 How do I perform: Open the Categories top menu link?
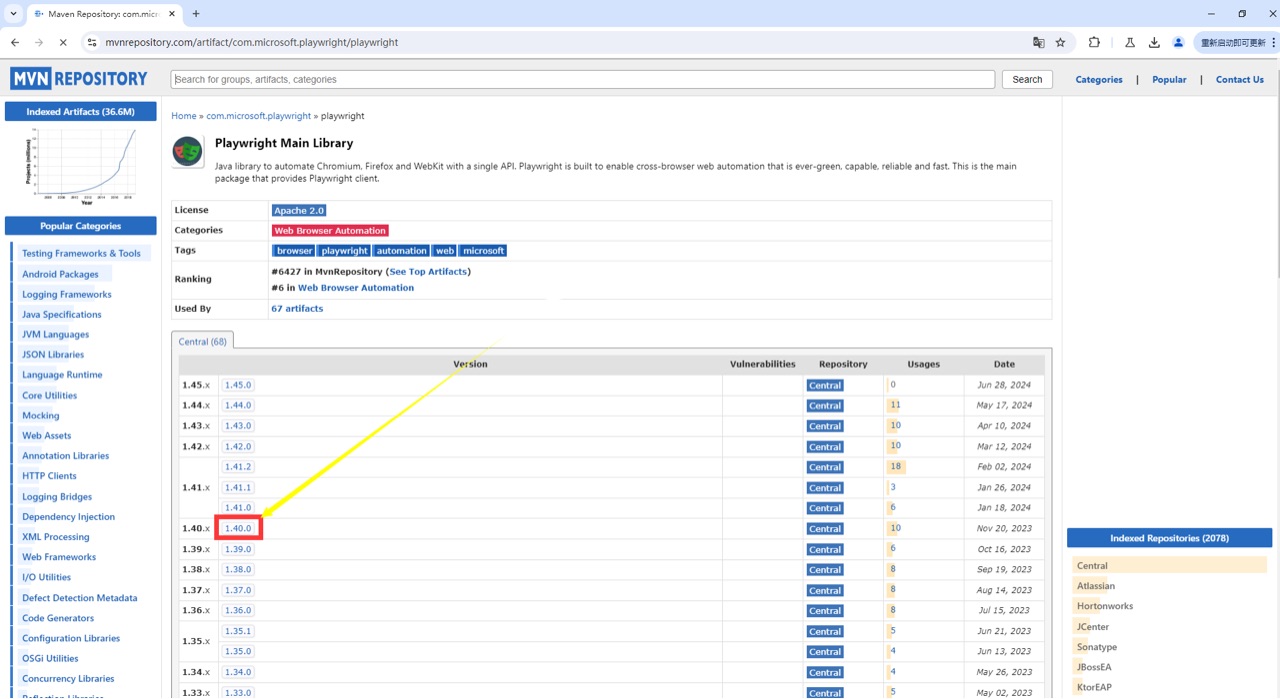click(1099, 79)
